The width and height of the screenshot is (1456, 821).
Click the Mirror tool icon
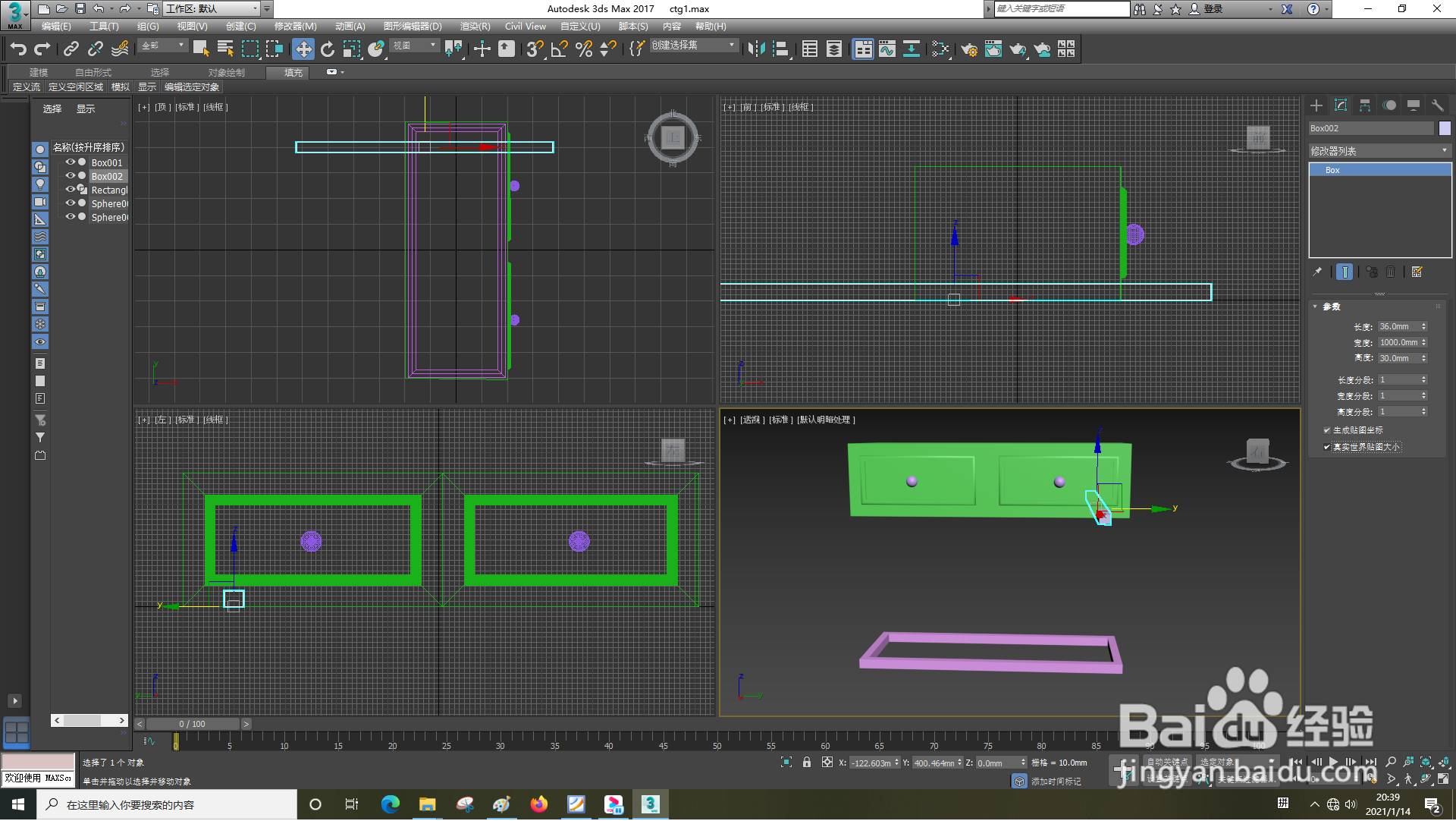[756, 49]
